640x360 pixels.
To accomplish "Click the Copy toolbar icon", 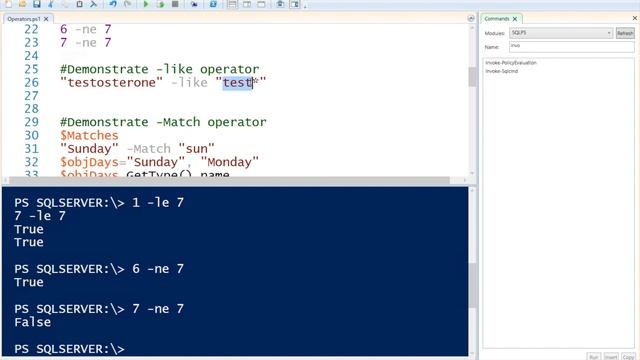I will (65, 4).
